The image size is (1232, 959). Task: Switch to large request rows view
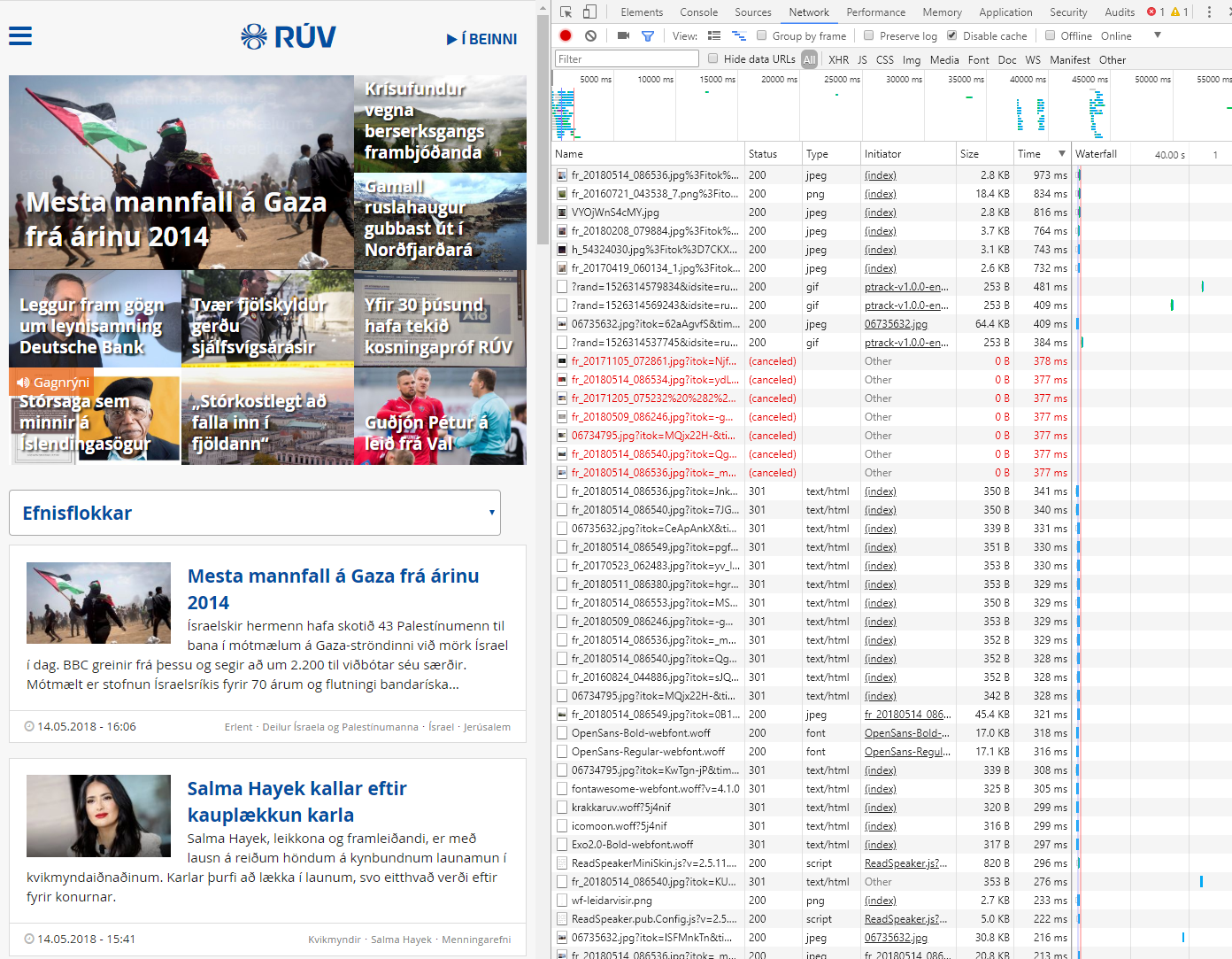coord(714,36)
